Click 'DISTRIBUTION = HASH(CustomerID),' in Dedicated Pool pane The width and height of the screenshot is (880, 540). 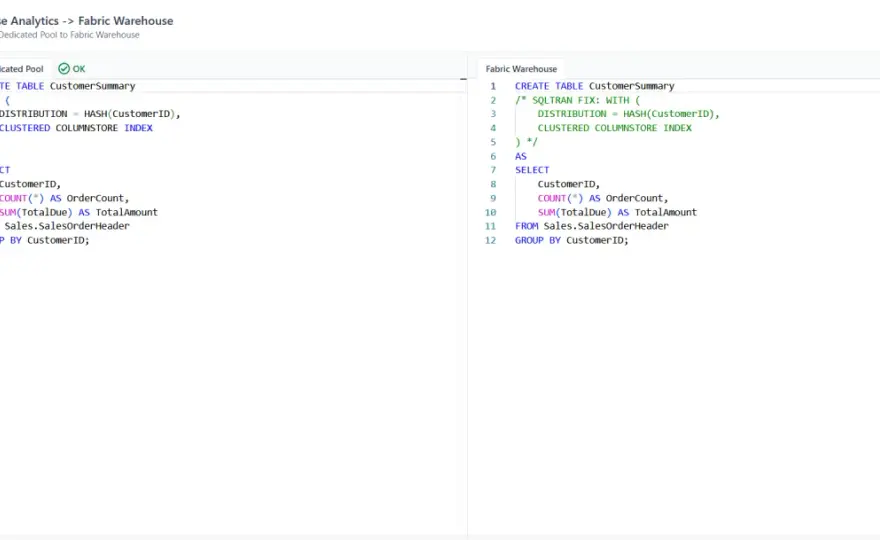point(90,114)
